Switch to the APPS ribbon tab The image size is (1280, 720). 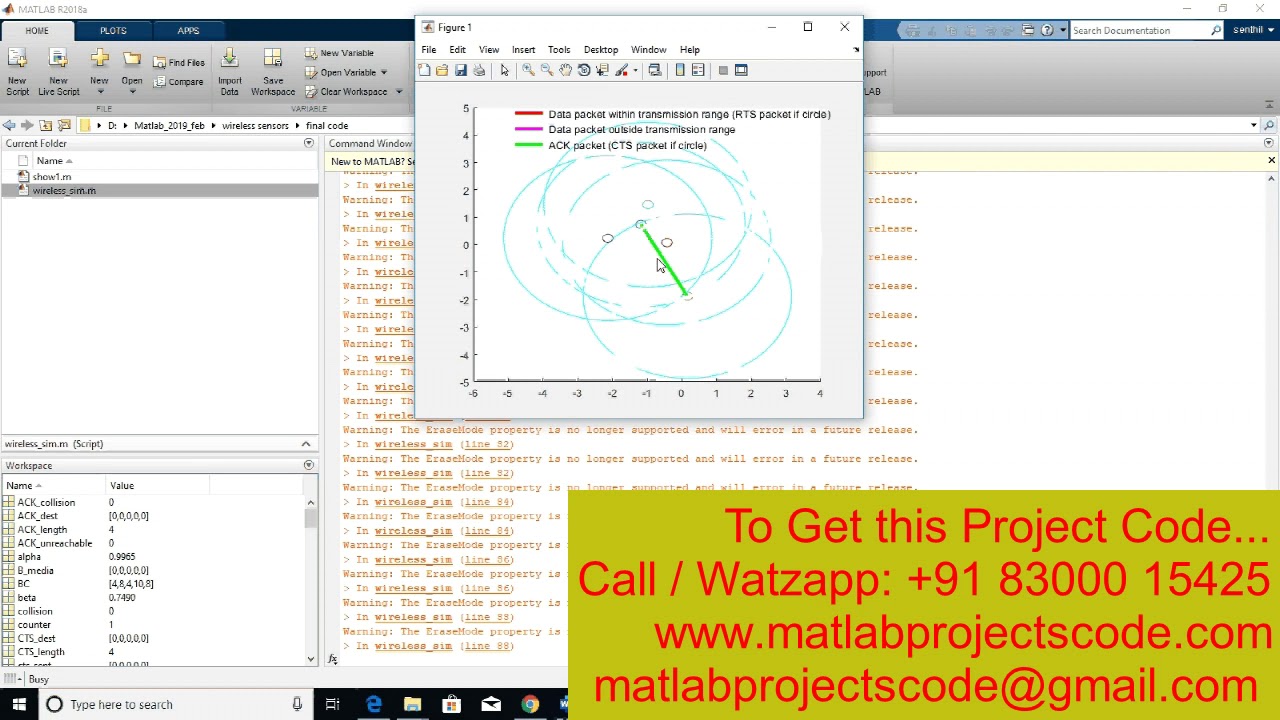(x=188, y=31)
